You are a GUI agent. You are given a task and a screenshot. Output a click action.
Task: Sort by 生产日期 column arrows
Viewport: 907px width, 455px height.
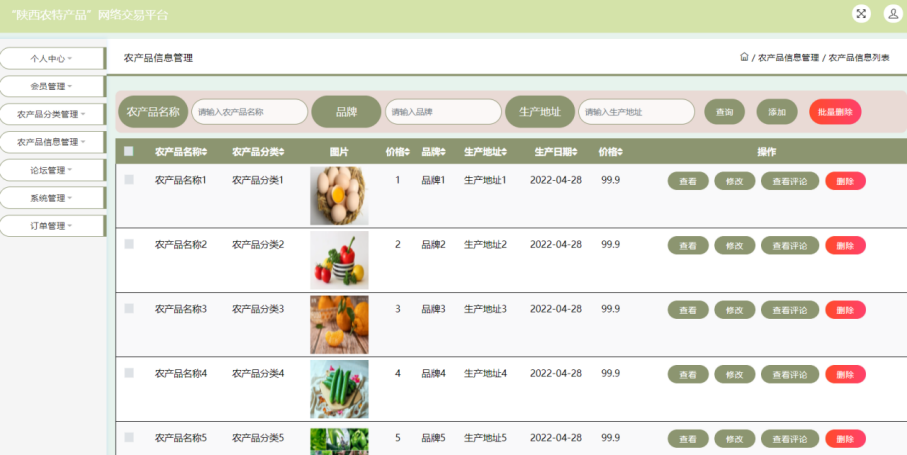[x=574, y=152]
